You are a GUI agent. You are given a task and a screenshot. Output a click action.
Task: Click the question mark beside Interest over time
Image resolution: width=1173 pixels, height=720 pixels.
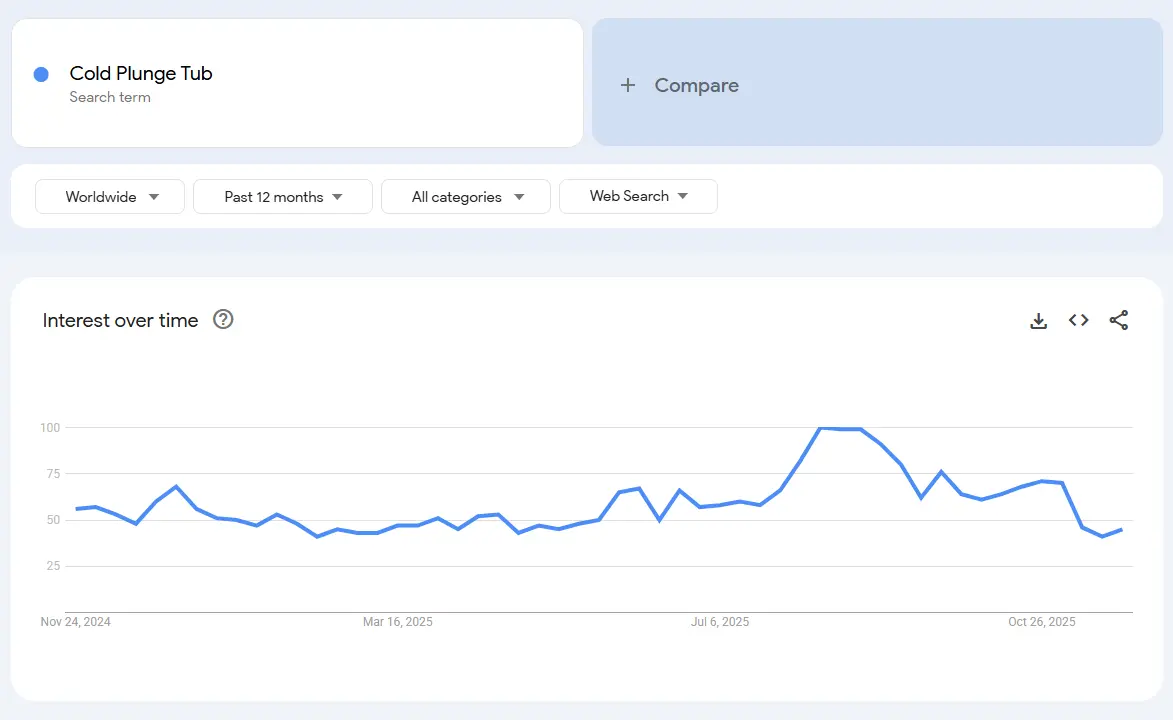point(223,319)
